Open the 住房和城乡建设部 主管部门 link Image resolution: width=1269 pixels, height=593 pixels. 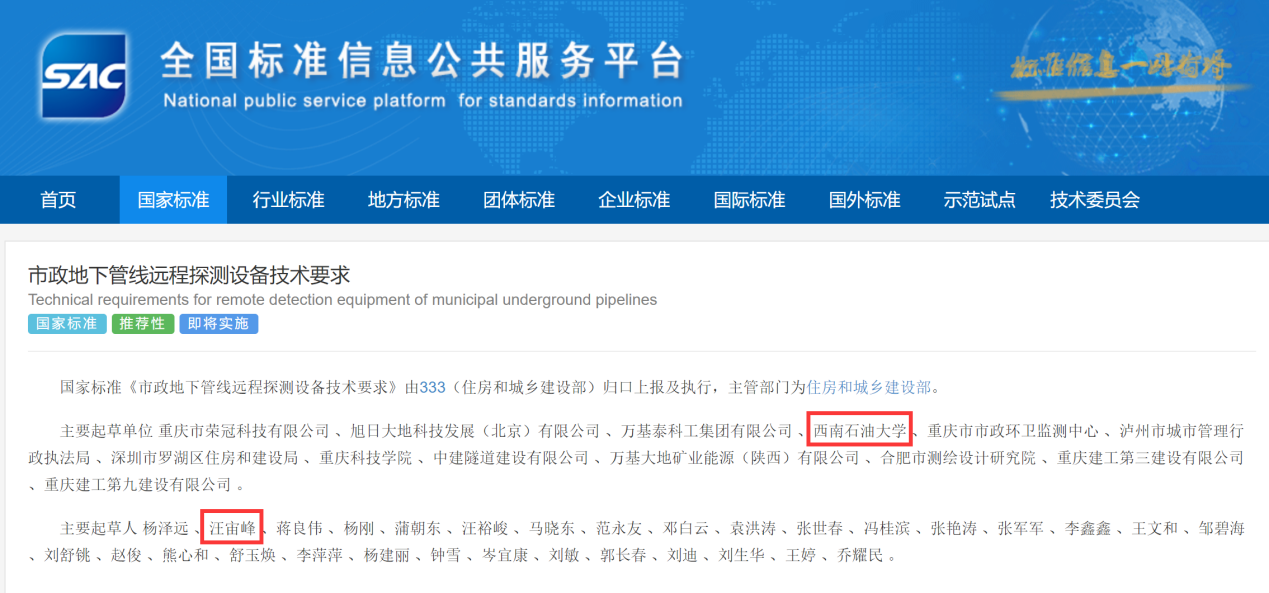[868, 387]
